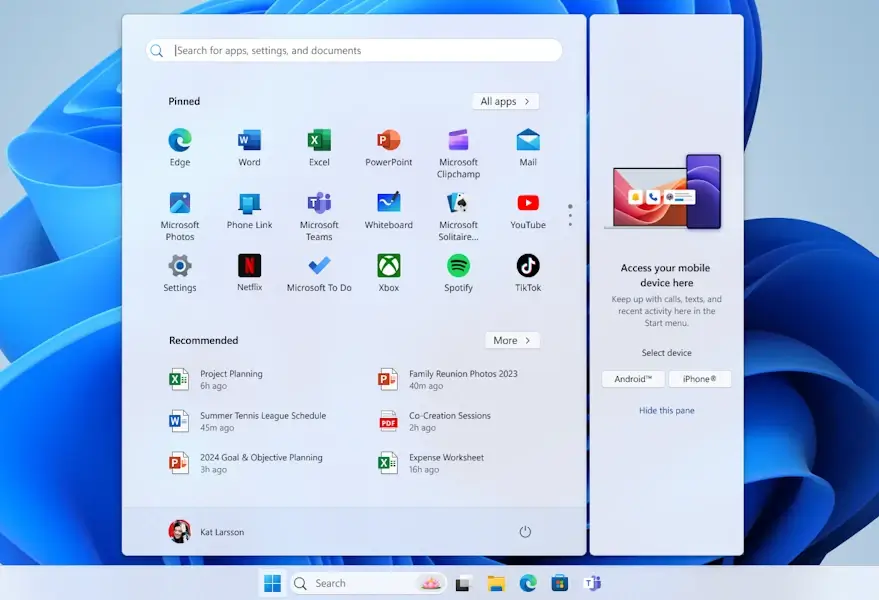Start Microsoft Teams from pinned apps
Viewport: 879px width, 600px height.
(x=319, y=215)
